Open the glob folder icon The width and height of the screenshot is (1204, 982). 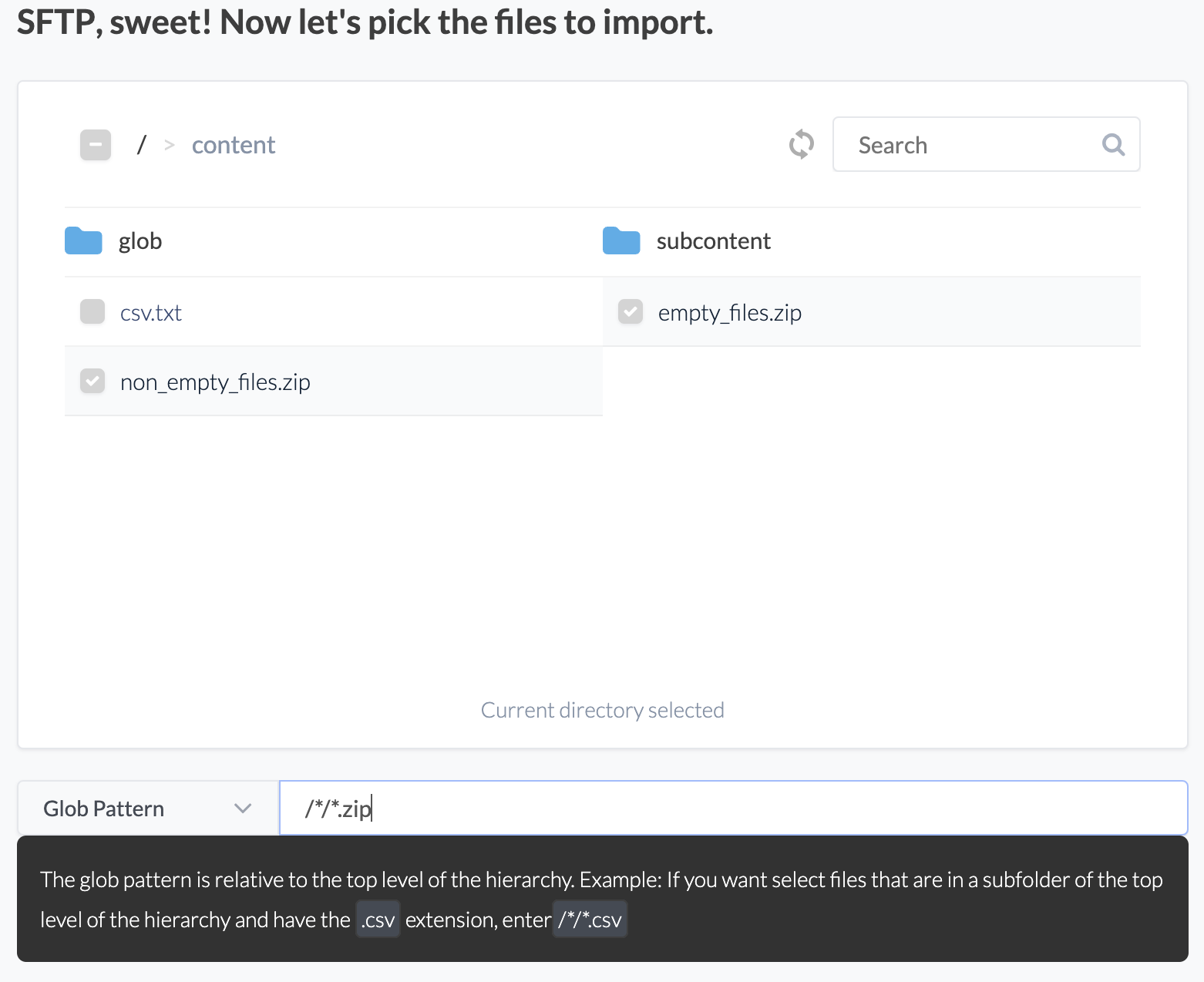(83, 241)
